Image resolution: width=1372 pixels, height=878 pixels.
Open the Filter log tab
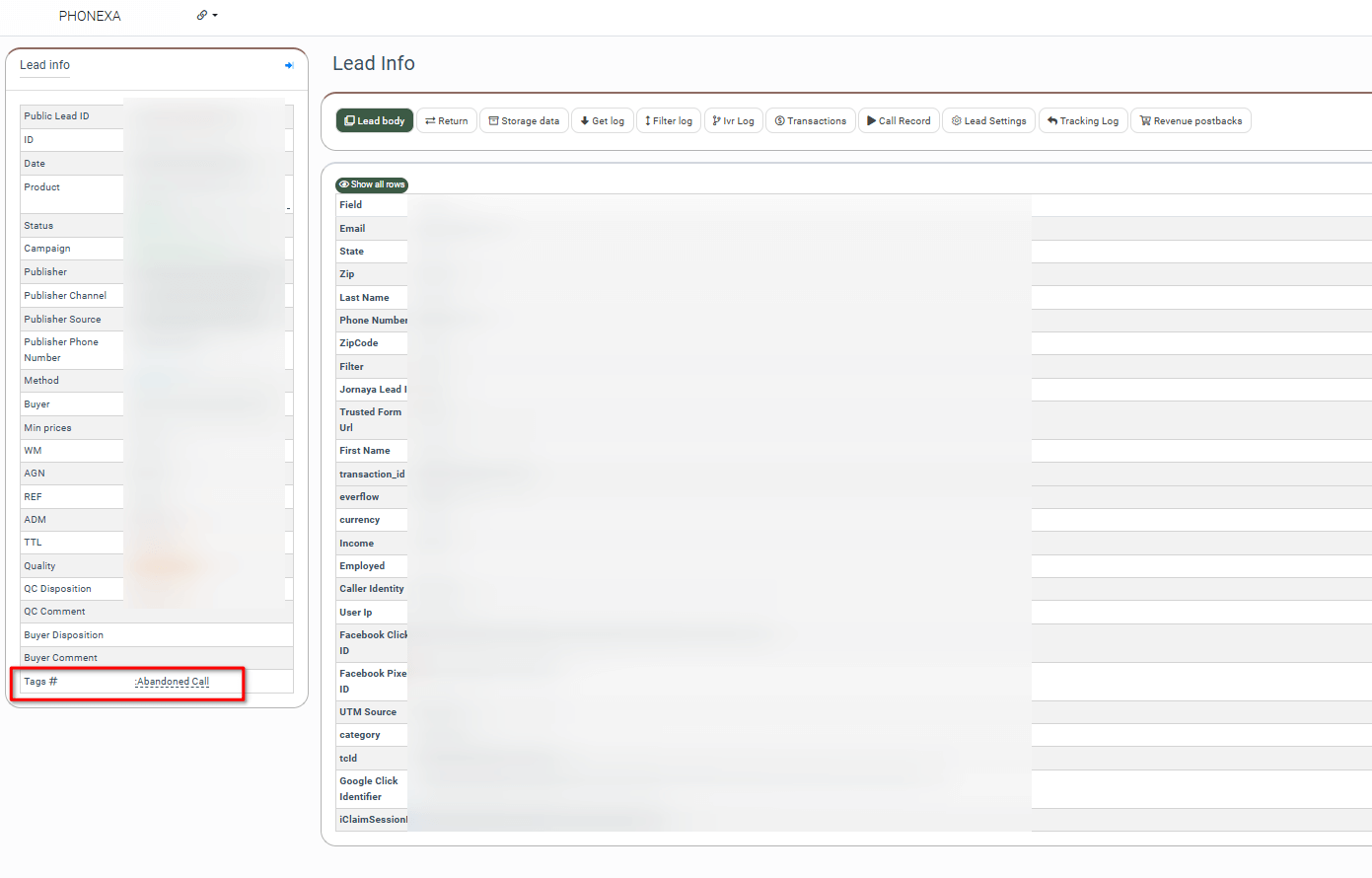tap(669, 121)
